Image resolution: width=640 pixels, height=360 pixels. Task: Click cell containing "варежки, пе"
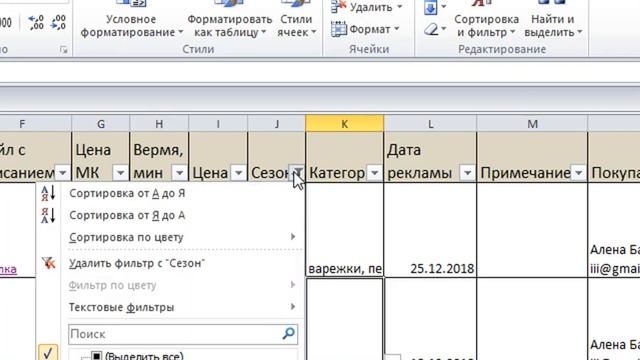point(344,230)
